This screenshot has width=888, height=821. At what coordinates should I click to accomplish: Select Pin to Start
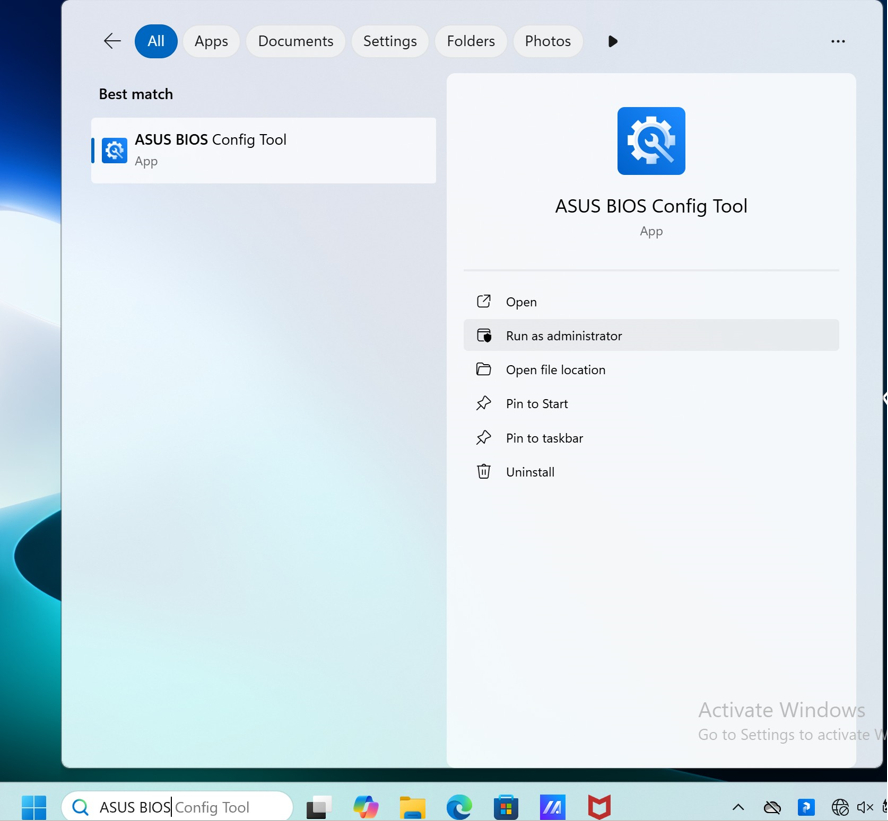pos(651,404)
